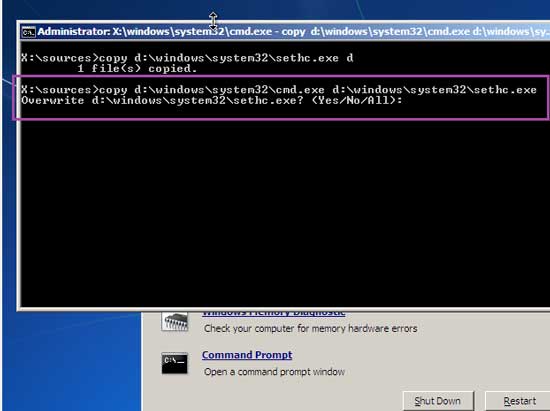Open the Command Prompt link
Image resolution: width=550 pixels, height=411 pixels.
pyautogui.click(x=247, y=355)
